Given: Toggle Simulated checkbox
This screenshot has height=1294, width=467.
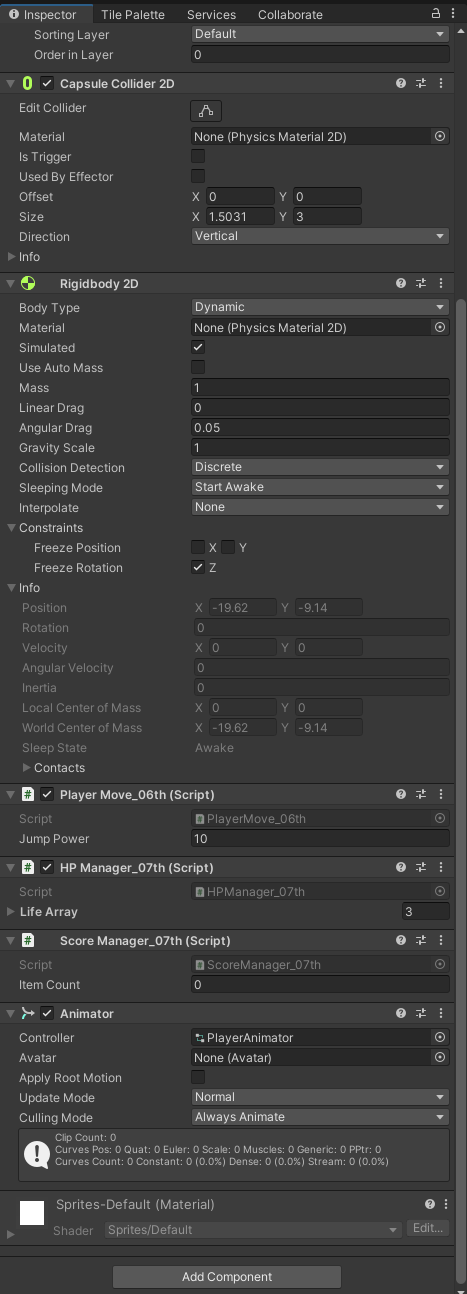Looking at the screenshot, I should coord(198,347).
